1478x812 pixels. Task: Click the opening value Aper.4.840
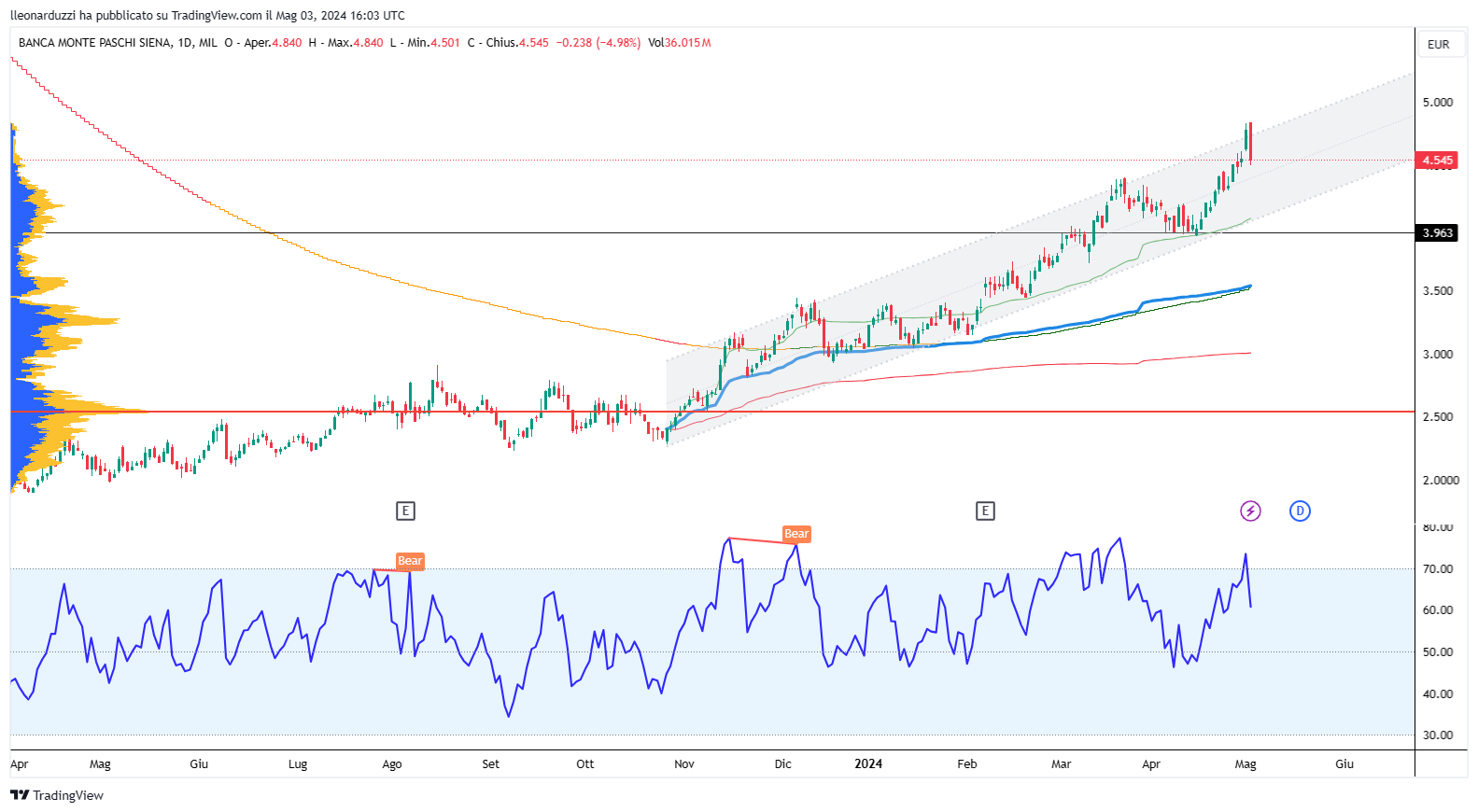point(273,43)
